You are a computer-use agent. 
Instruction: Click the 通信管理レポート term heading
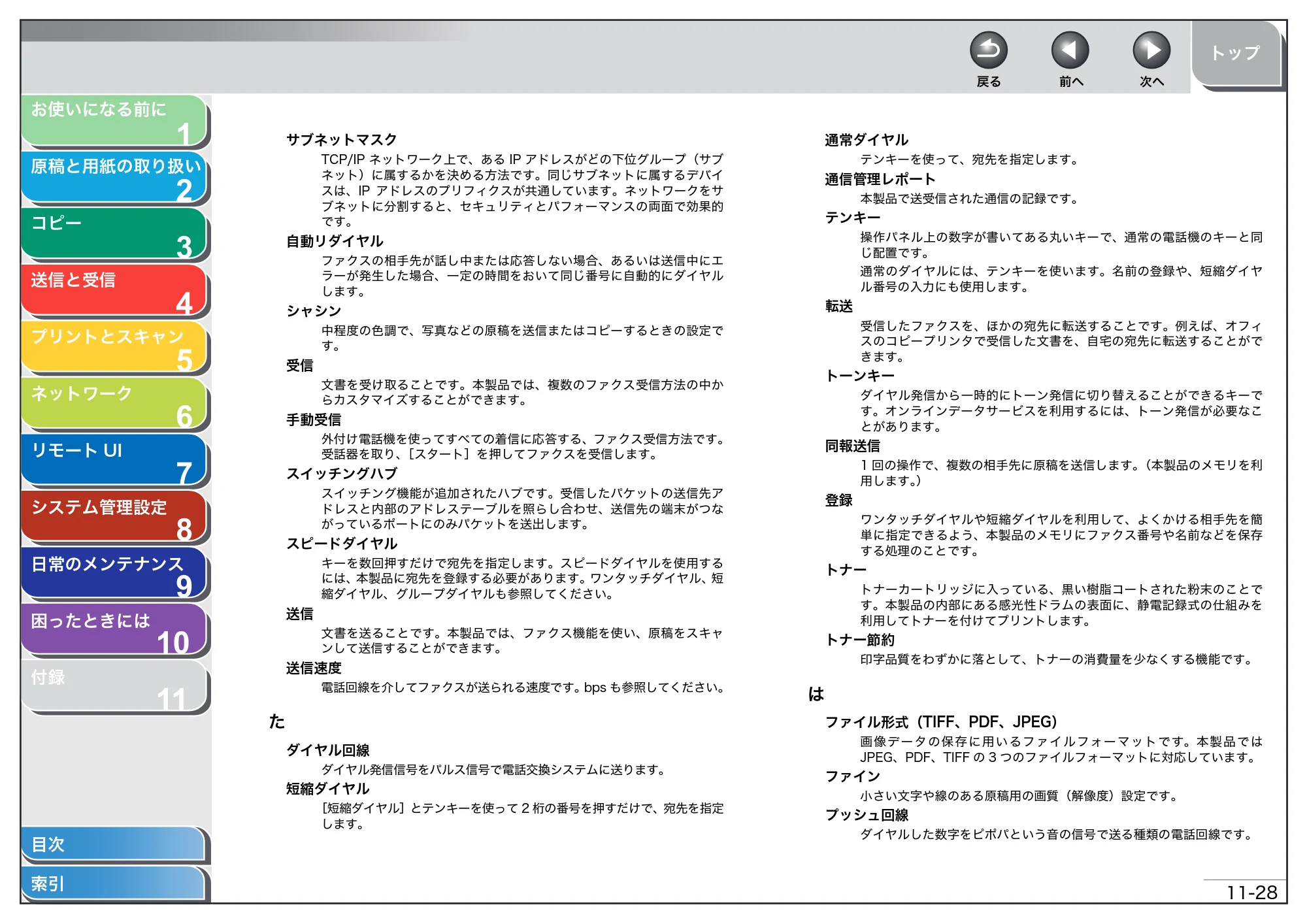tap(880, 179)
